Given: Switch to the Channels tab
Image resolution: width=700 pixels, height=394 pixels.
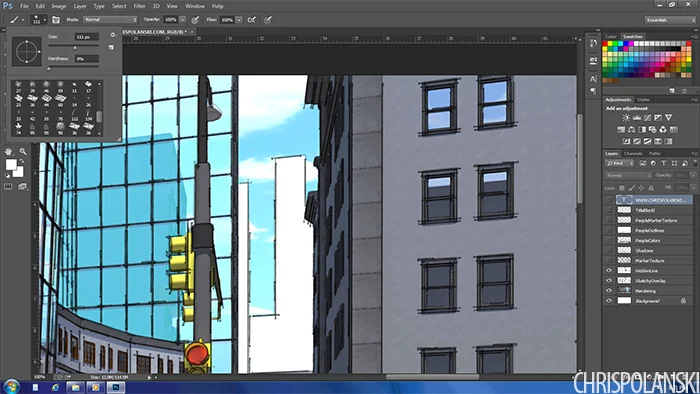Looking at the screenshot, I should pyautogui.click(x=633, y=153).
